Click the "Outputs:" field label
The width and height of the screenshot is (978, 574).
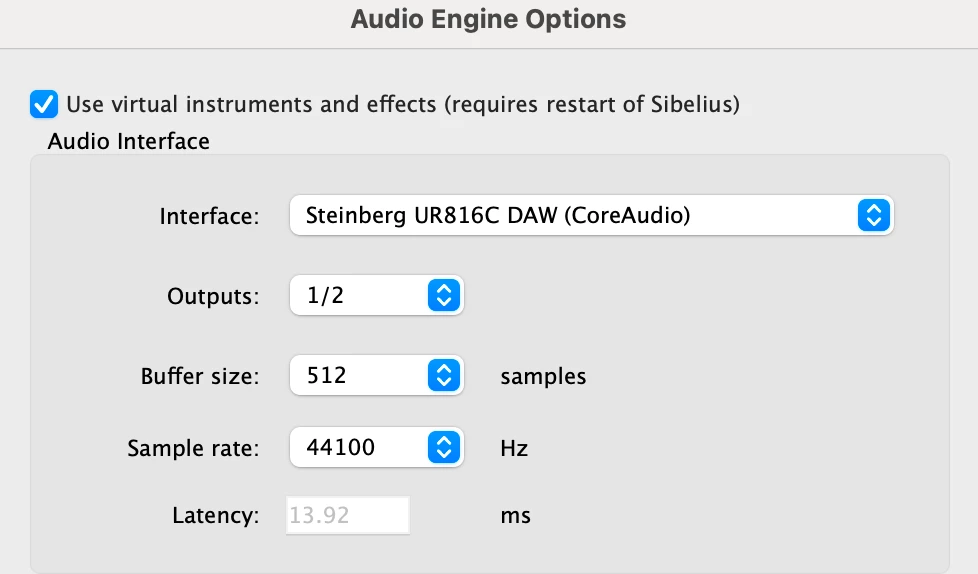[213, 296]
